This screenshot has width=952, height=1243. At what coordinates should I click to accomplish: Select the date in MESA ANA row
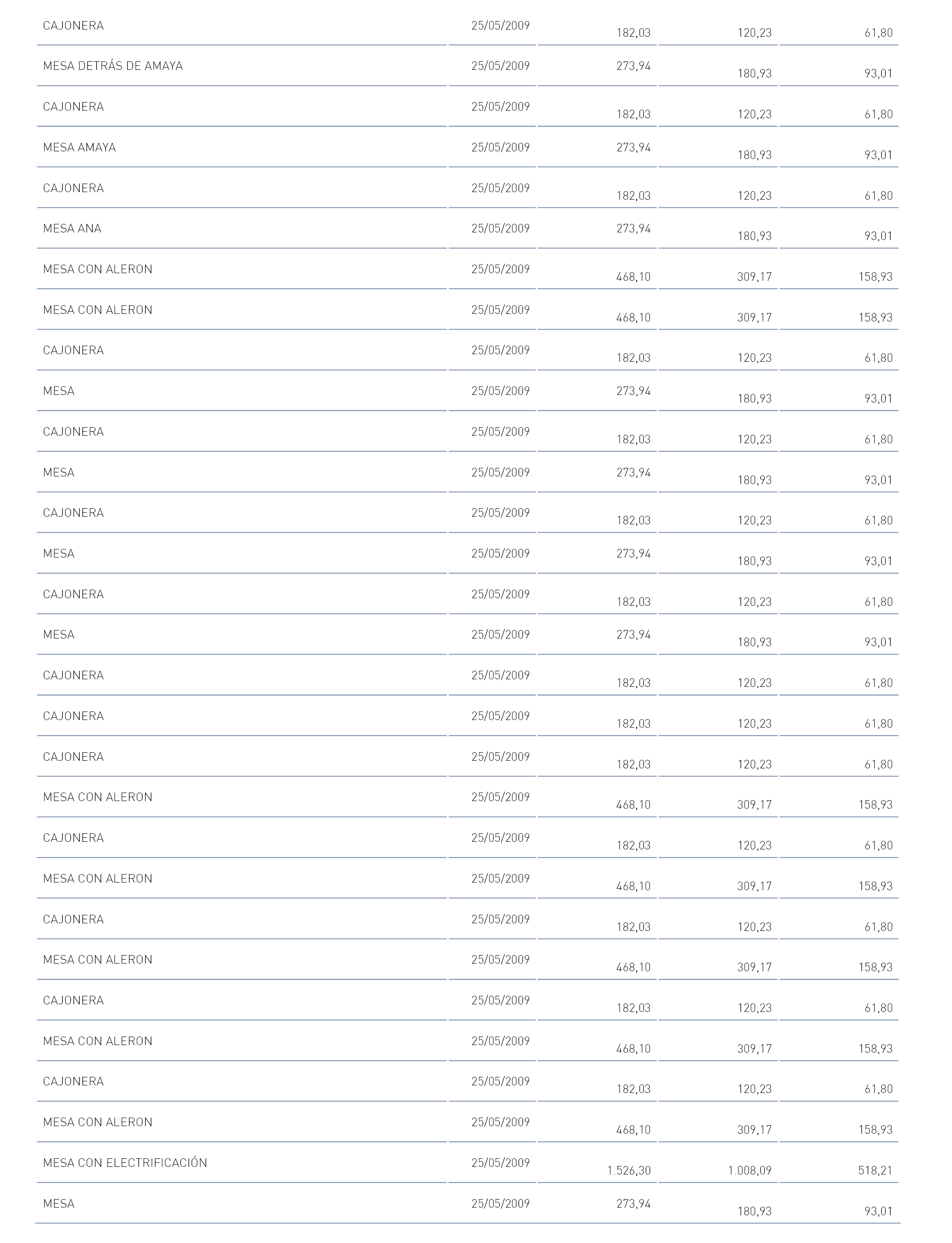tap(500, 229)
